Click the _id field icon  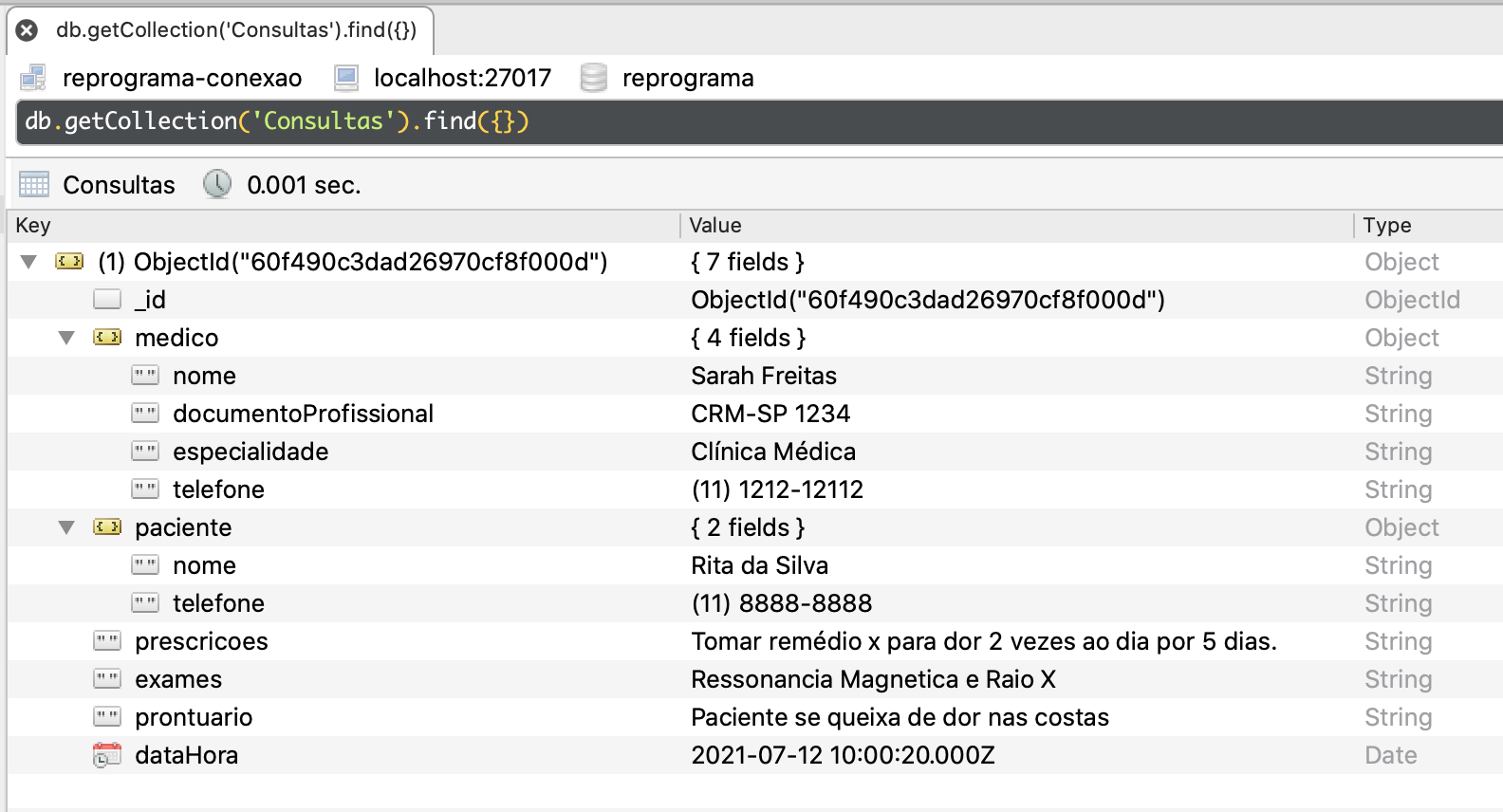107,299
